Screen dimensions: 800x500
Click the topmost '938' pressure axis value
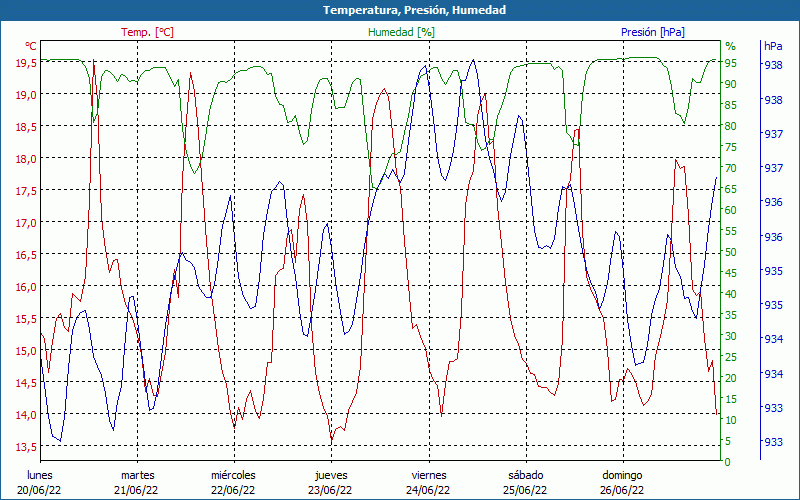tap(773, 65)
